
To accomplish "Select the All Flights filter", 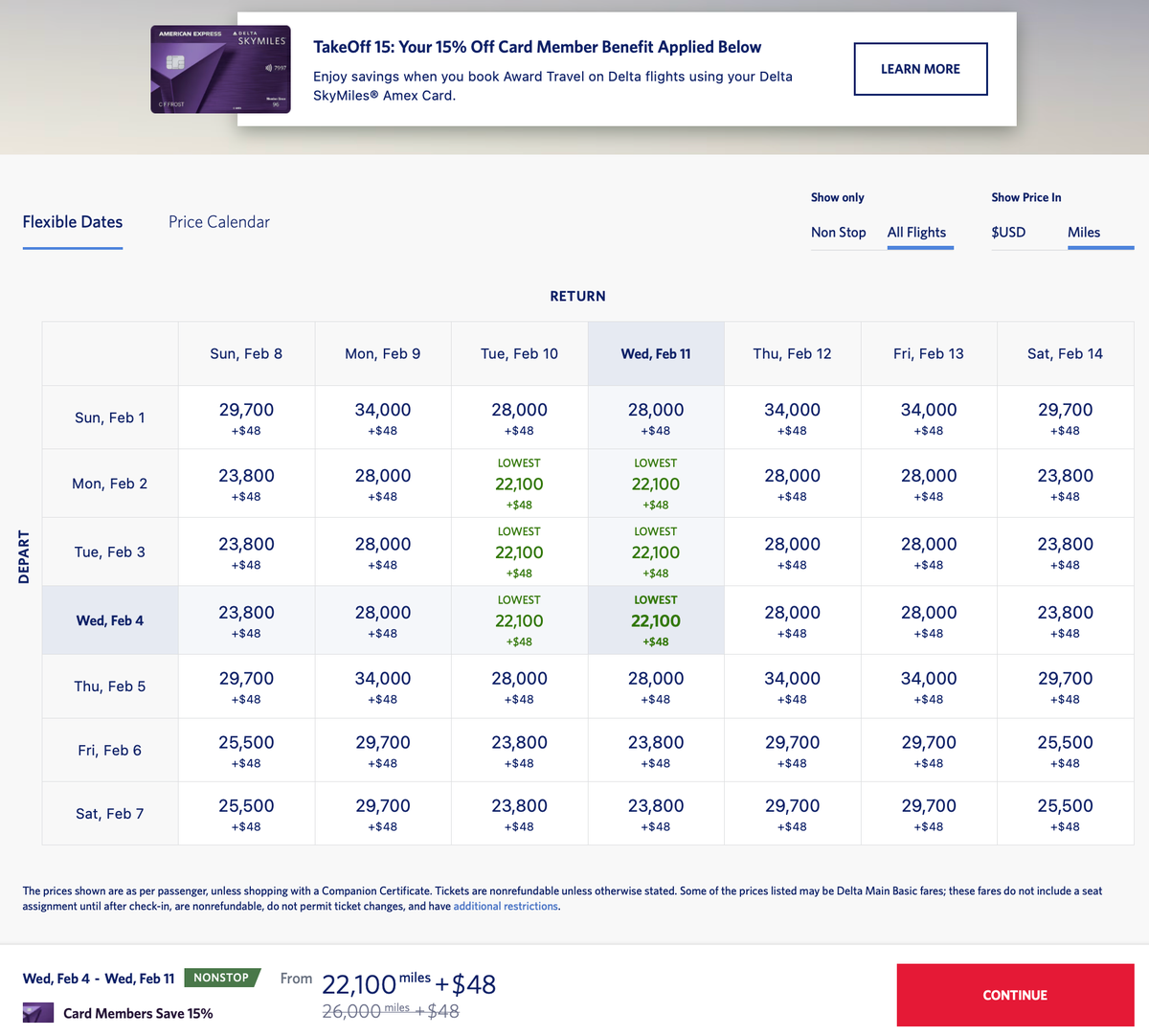I will [916, 233].
